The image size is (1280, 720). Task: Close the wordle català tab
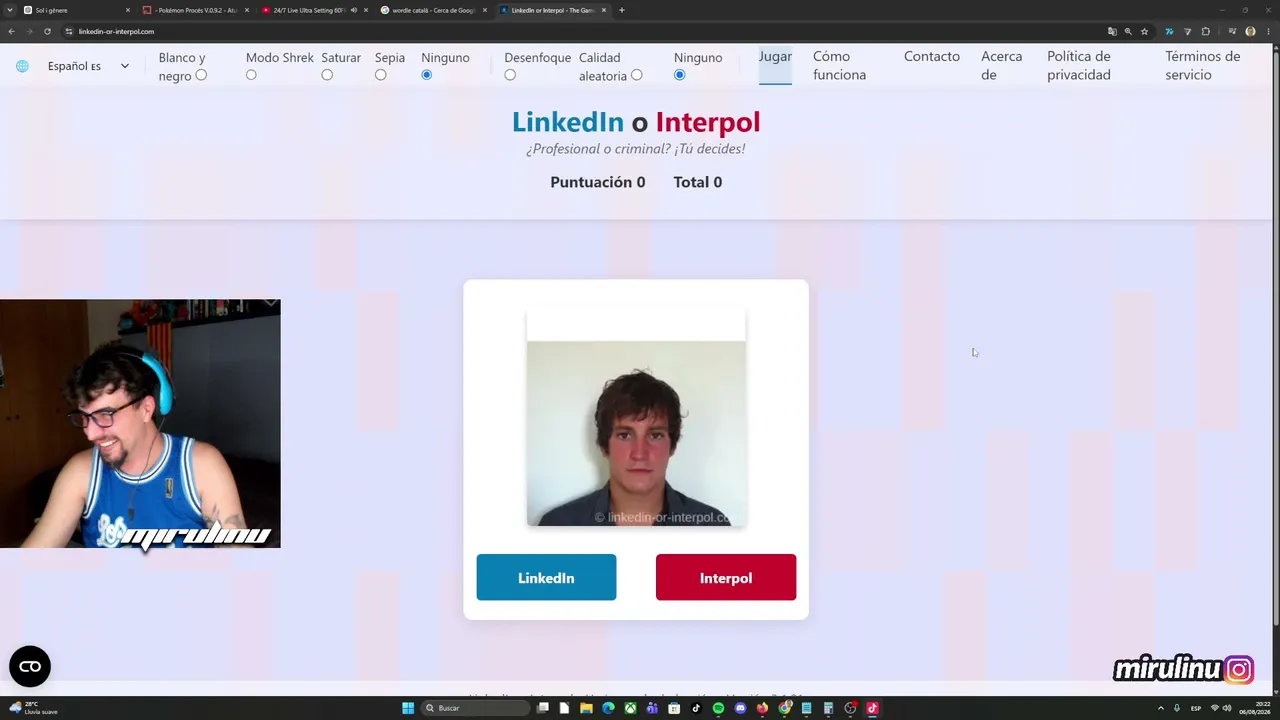(x=485, y=10)
